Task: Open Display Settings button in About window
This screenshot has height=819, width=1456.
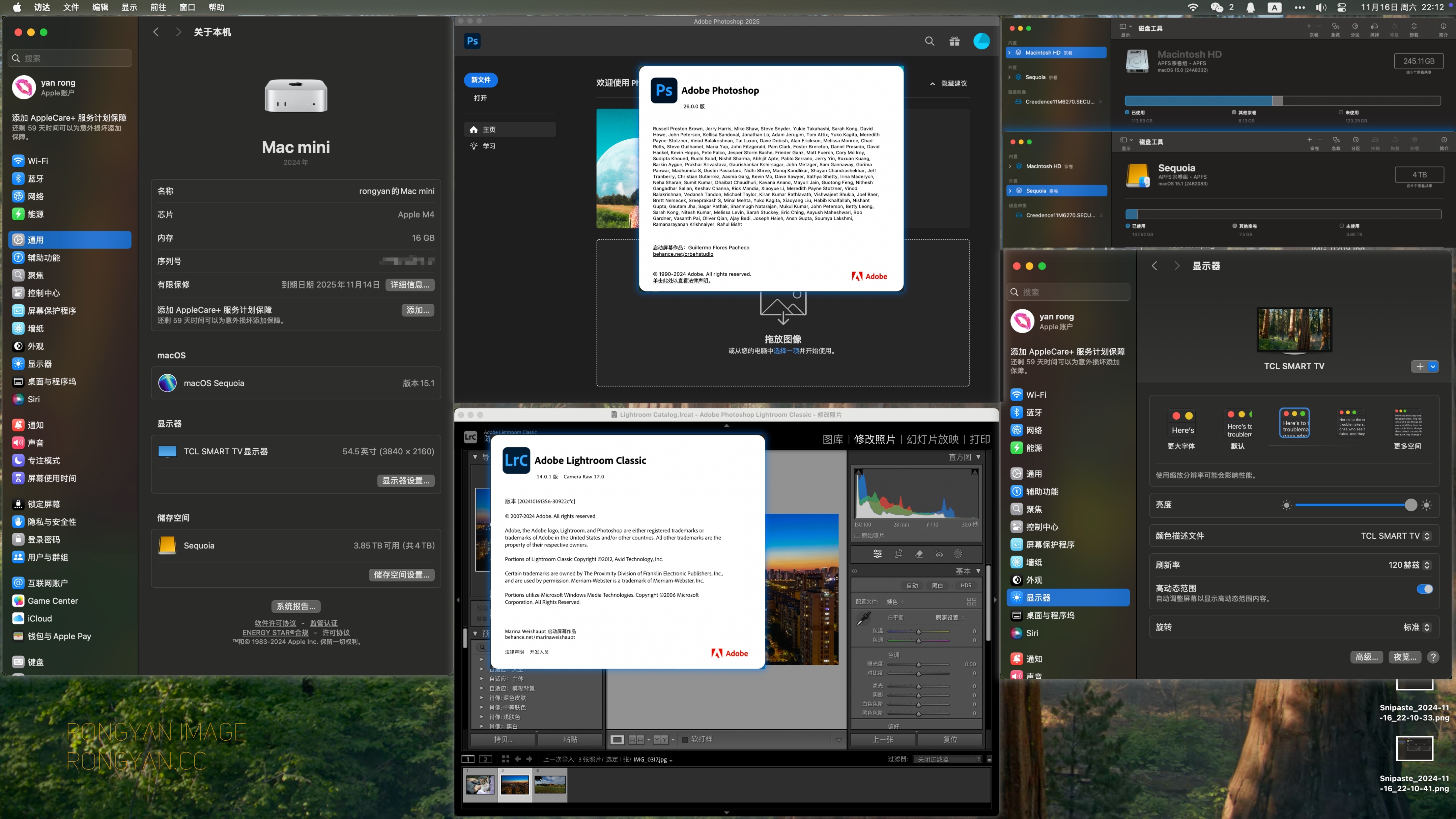Action: pyautogui.click(x=405, y=480)
